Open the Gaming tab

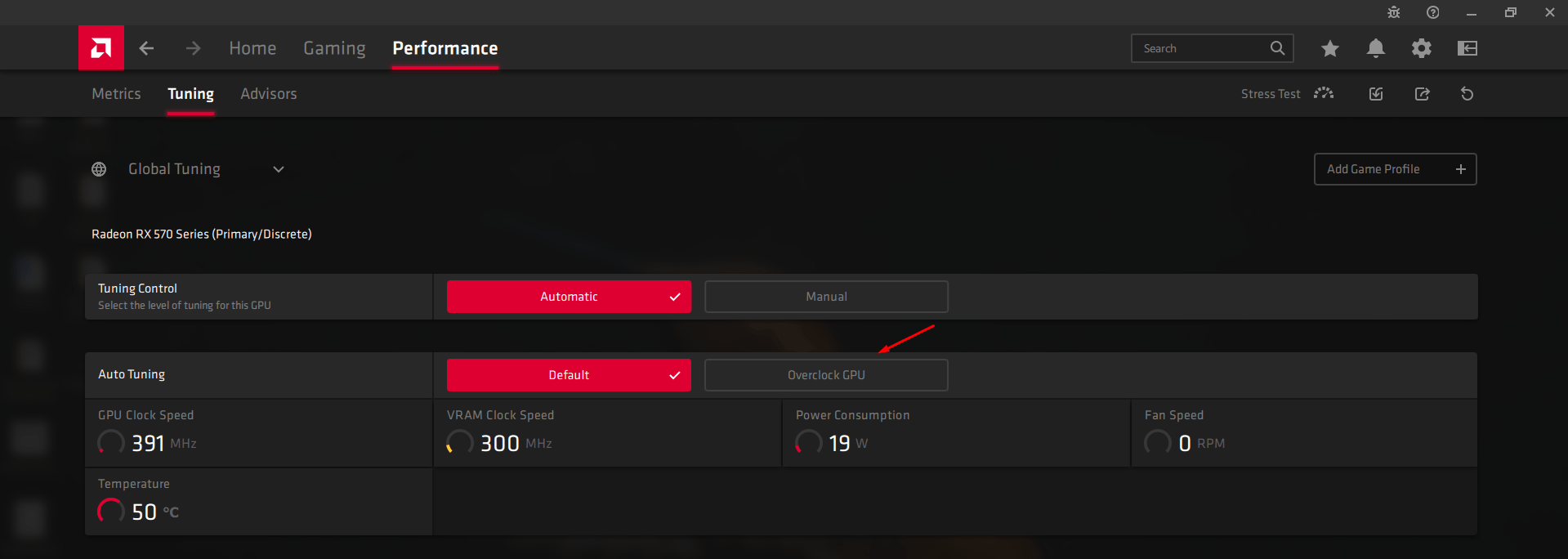tap(334, 48)
